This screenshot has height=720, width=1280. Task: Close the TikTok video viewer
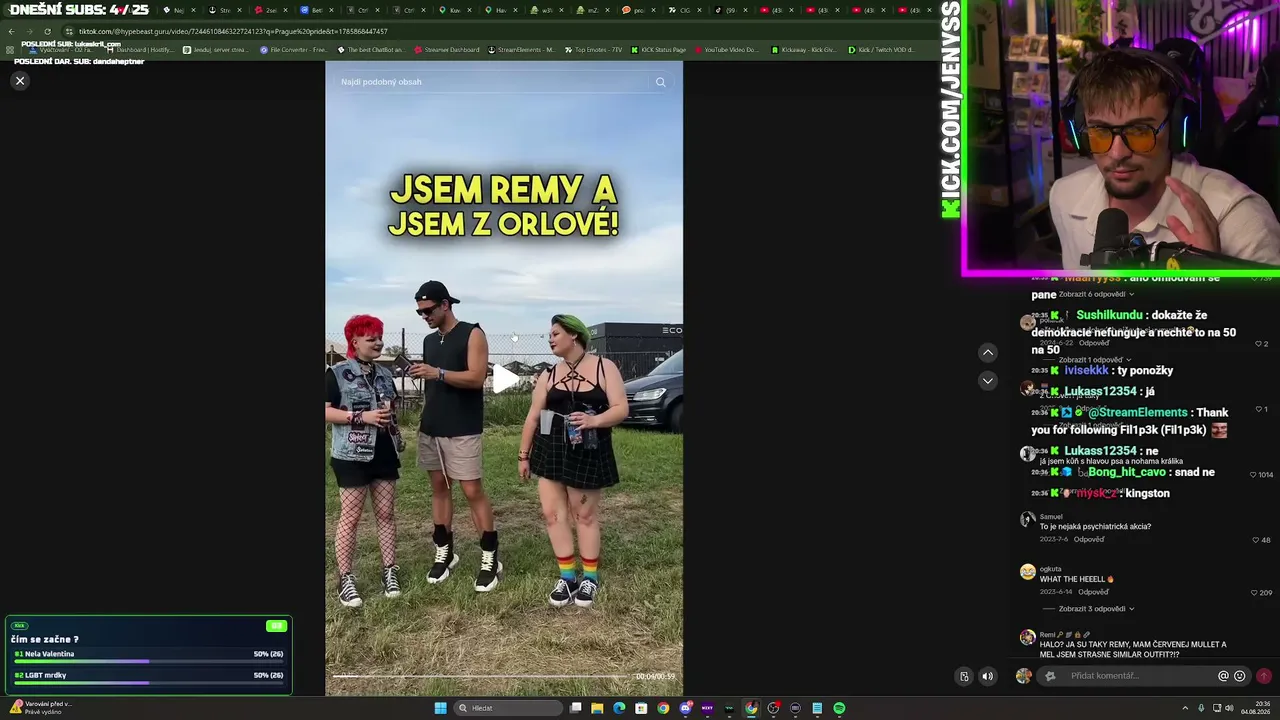click(x=20, y=81)
